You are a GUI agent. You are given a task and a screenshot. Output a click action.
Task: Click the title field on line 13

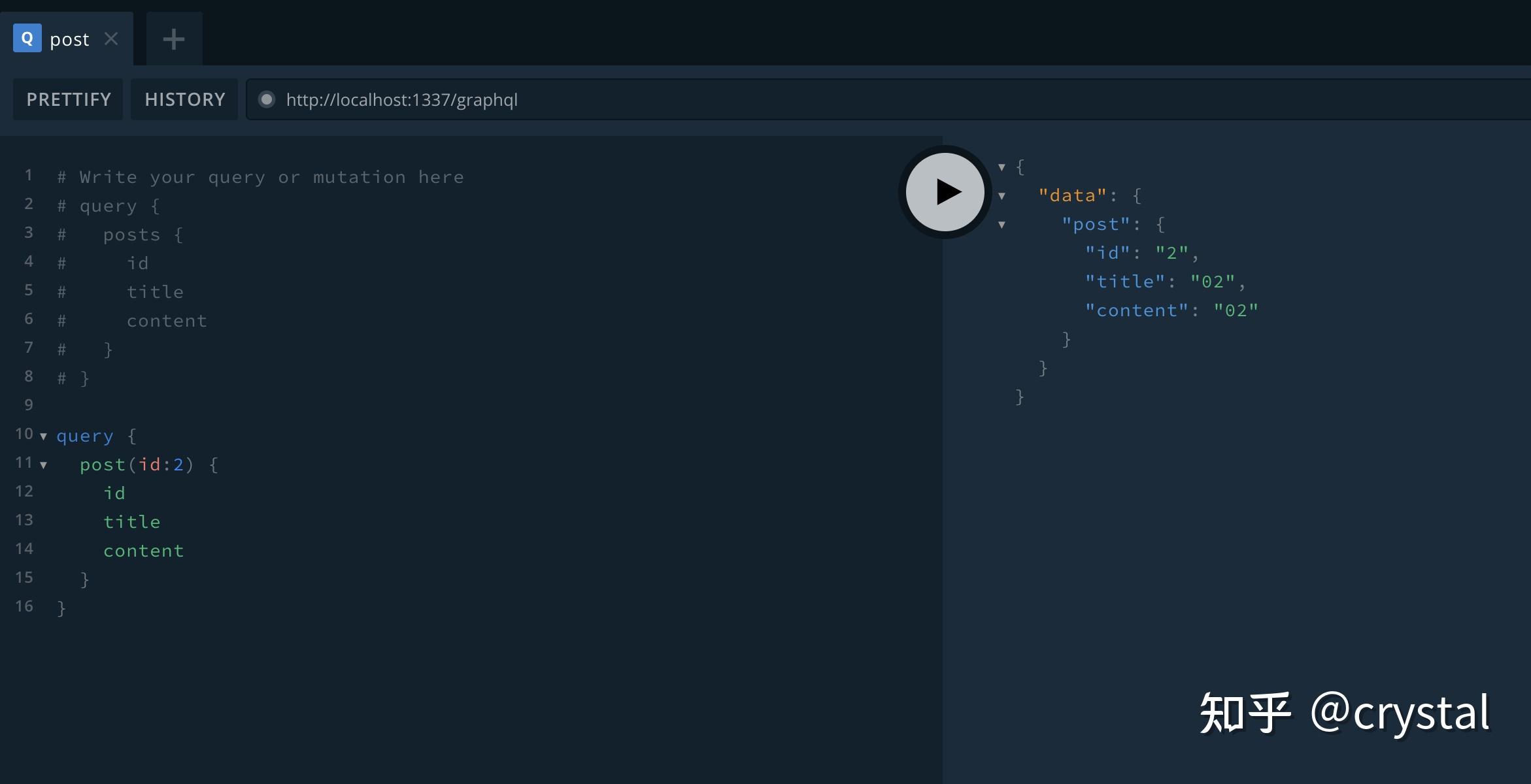(131, 522)
